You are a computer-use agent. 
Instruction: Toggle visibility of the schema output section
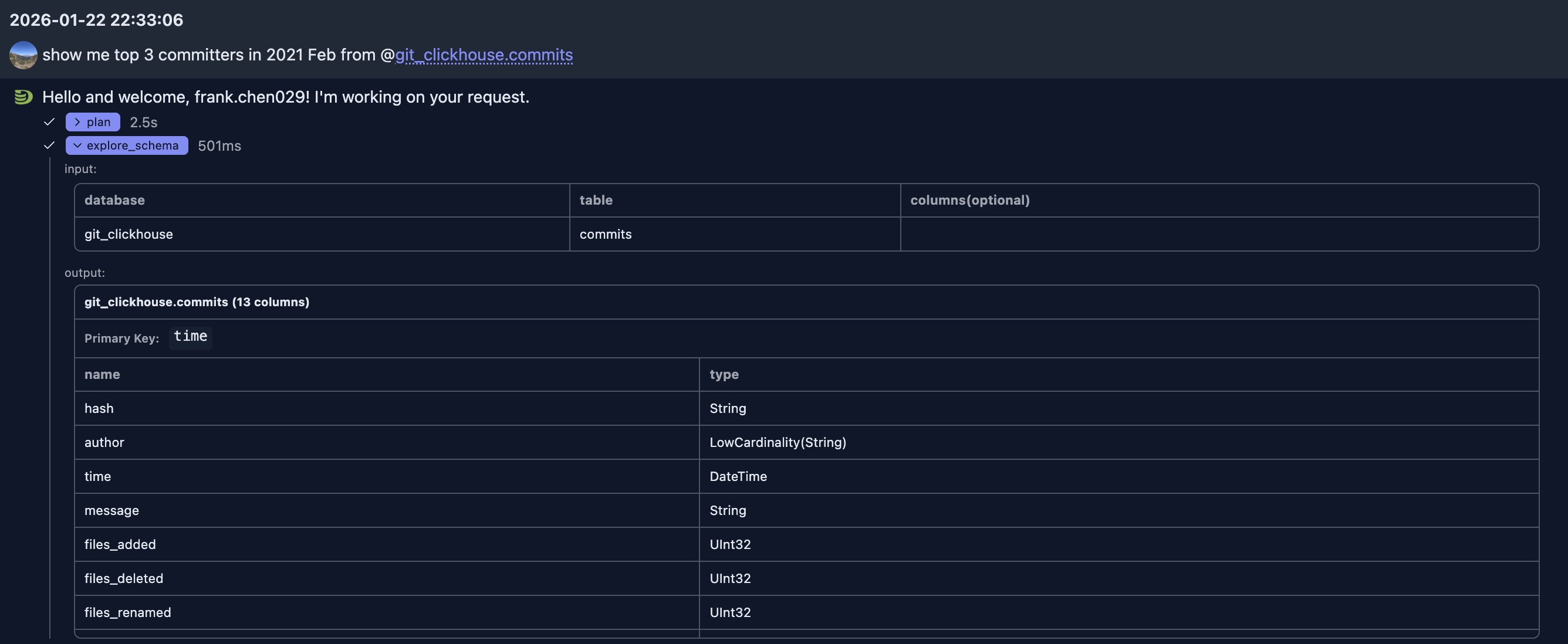coord(126,145)
